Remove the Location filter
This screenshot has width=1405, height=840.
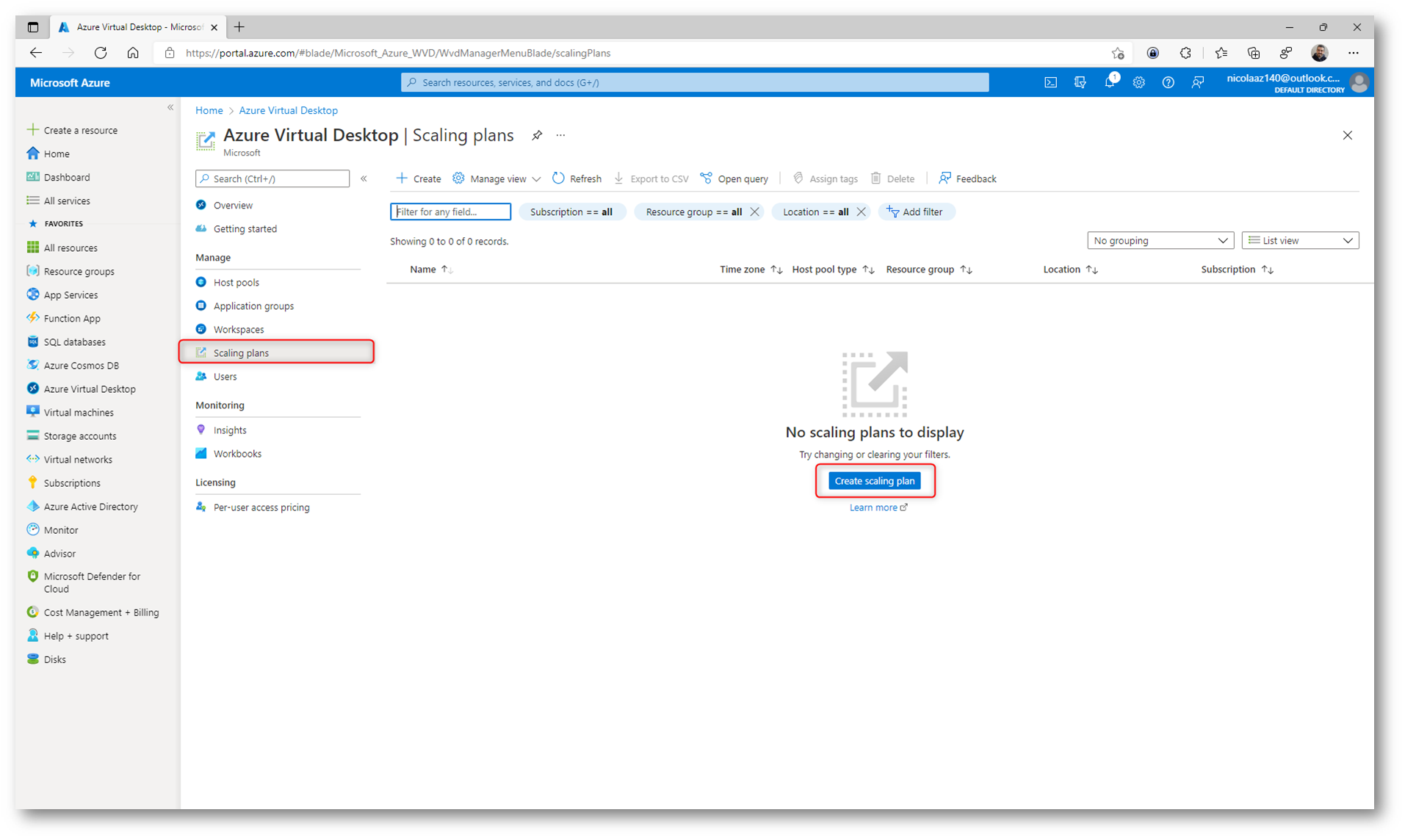pos(861,211)
